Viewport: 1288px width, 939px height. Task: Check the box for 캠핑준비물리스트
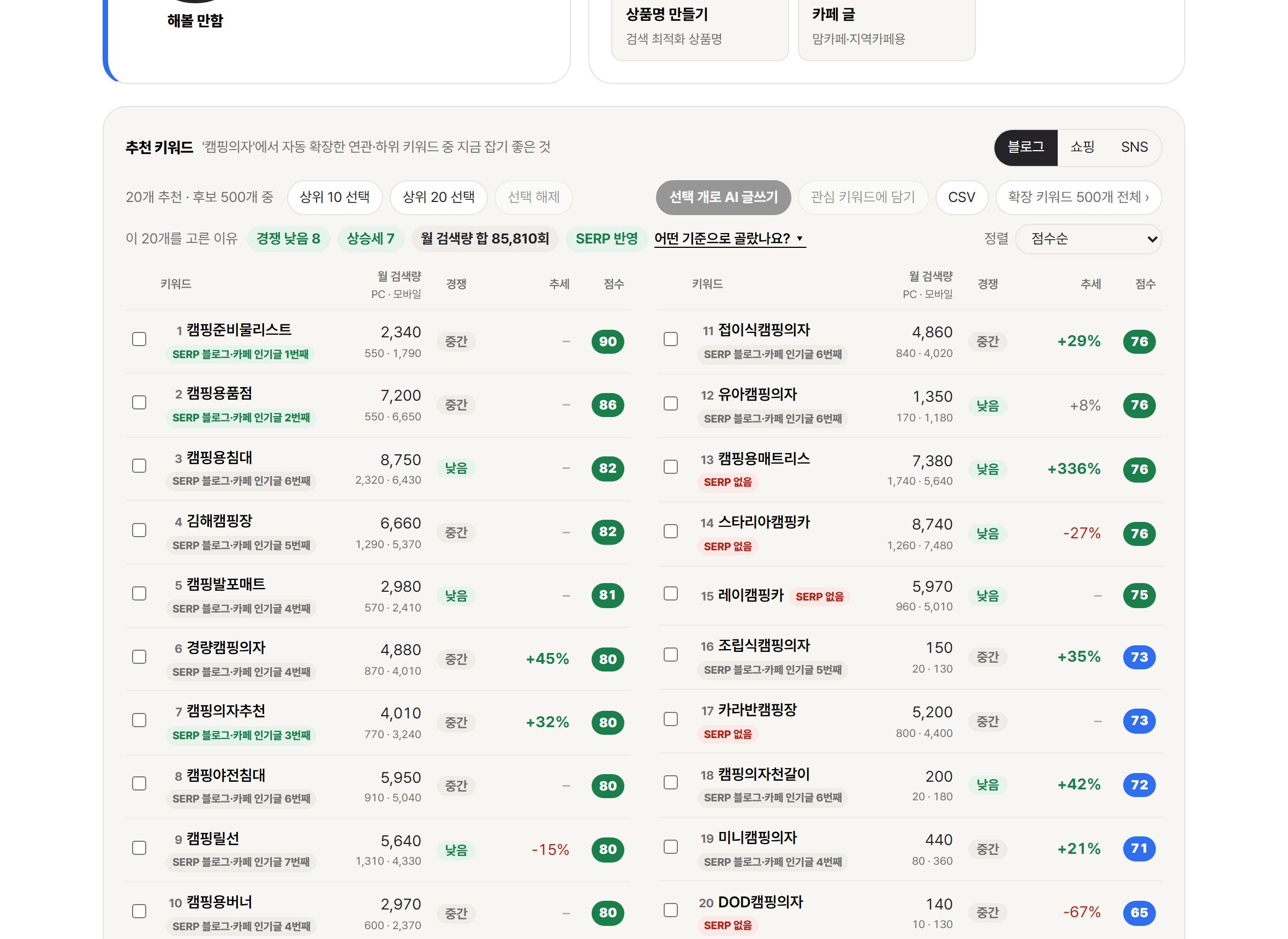click(x=139, y=340)
